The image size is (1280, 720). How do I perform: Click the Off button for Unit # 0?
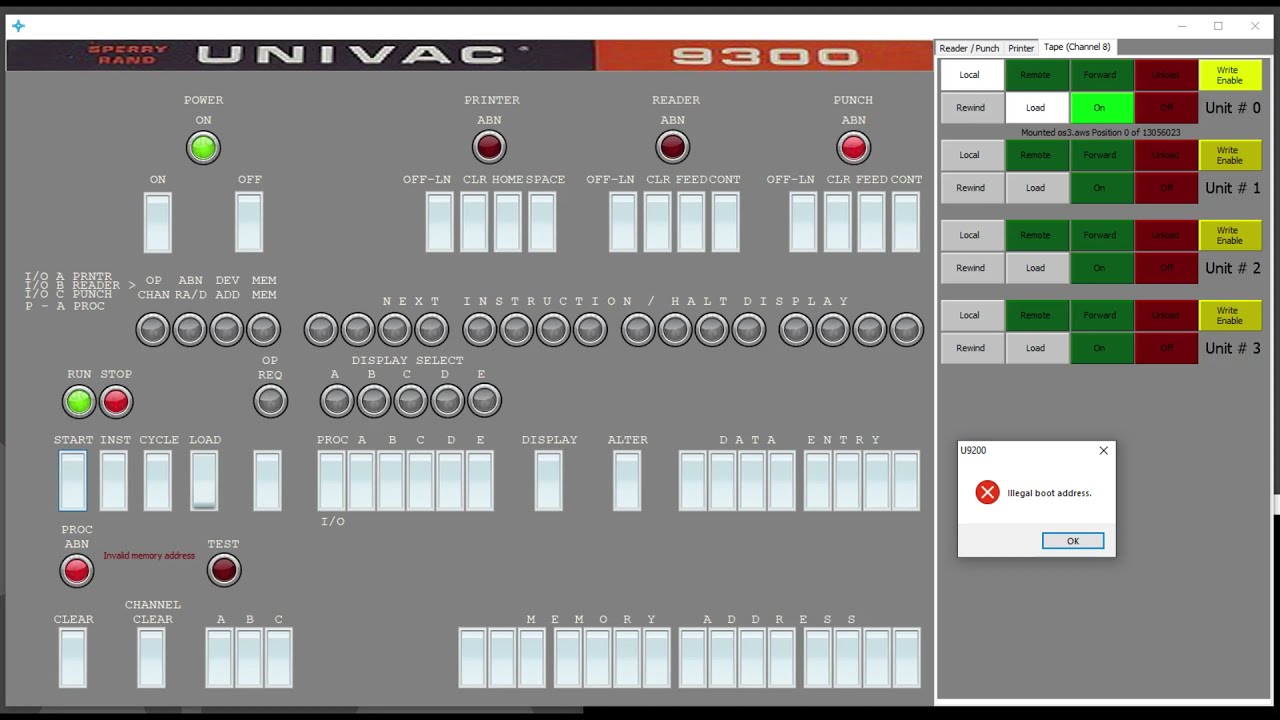[1165, 108]
